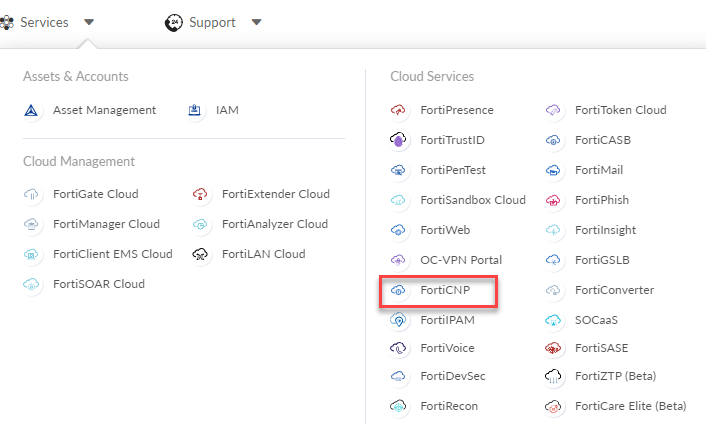Go to FortiManager Cloud
706x433 pixels.
pyautogui.click(x=106, y=224)
